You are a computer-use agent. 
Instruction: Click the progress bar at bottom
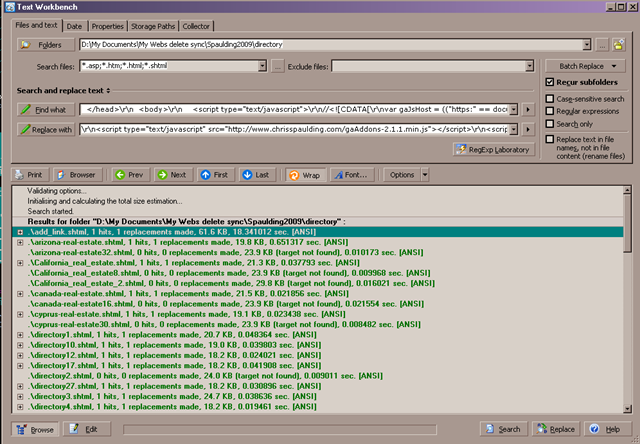(x=280, y=429)
